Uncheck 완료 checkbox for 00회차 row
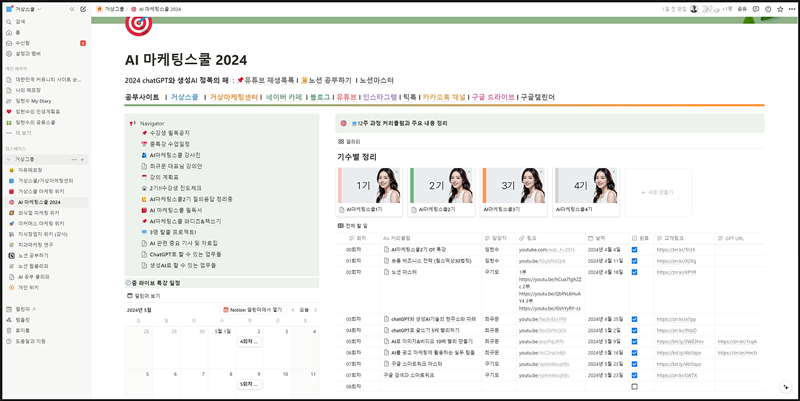800x401 pixels. coord(634,250)
